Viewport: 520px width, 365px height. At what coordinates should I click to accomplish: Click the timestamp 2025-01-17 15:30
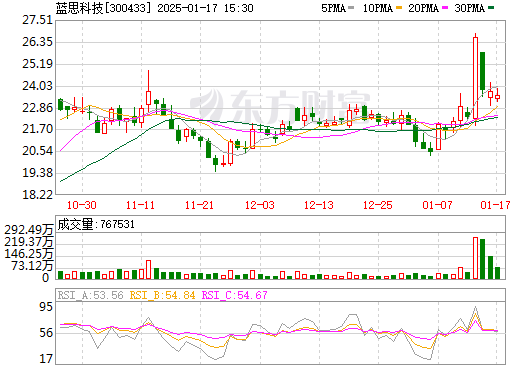pos(205,8)
